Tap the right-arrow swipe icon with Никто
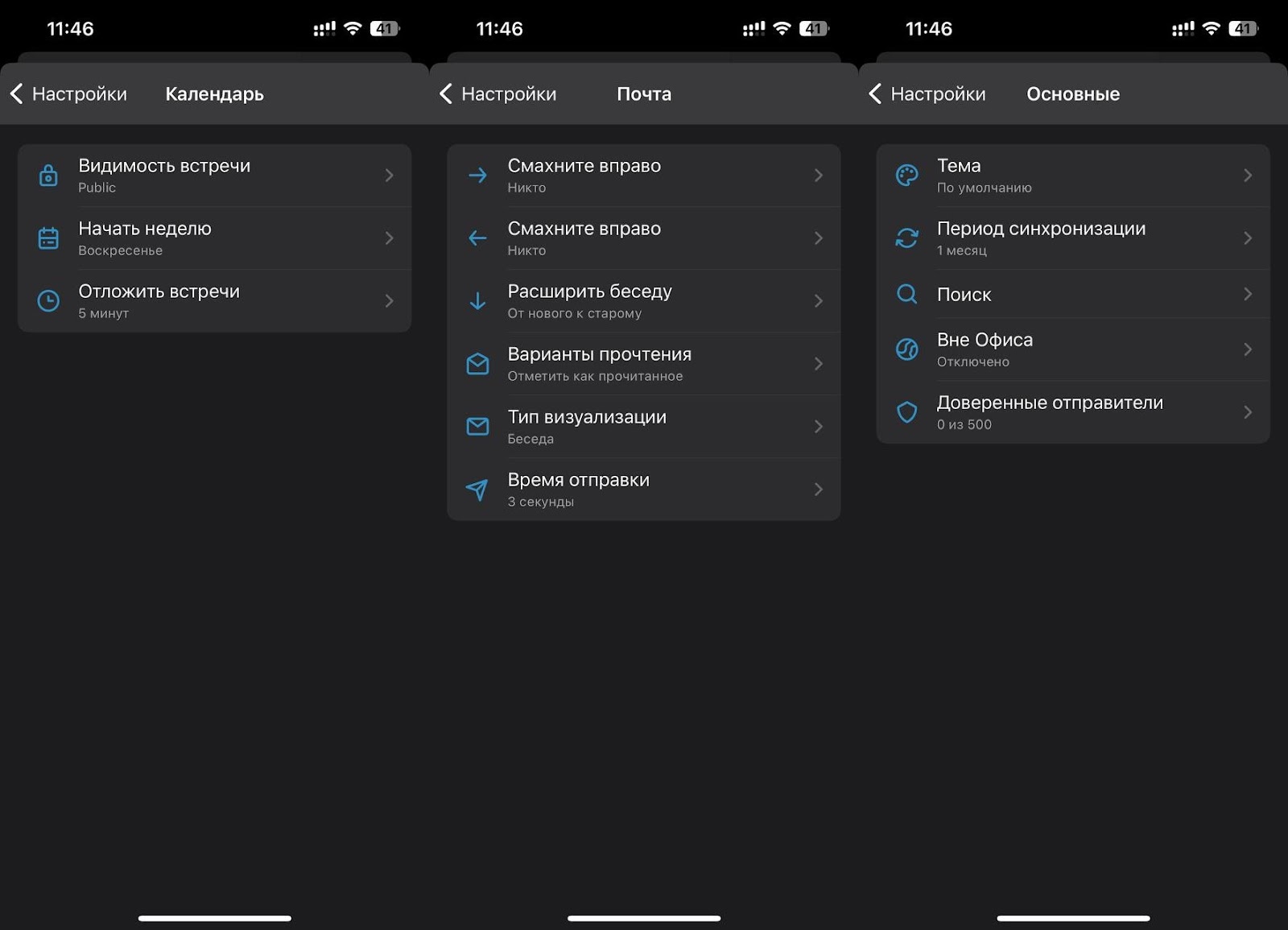1288x930 pixels. pyautogui.click(x=477, y=176)
